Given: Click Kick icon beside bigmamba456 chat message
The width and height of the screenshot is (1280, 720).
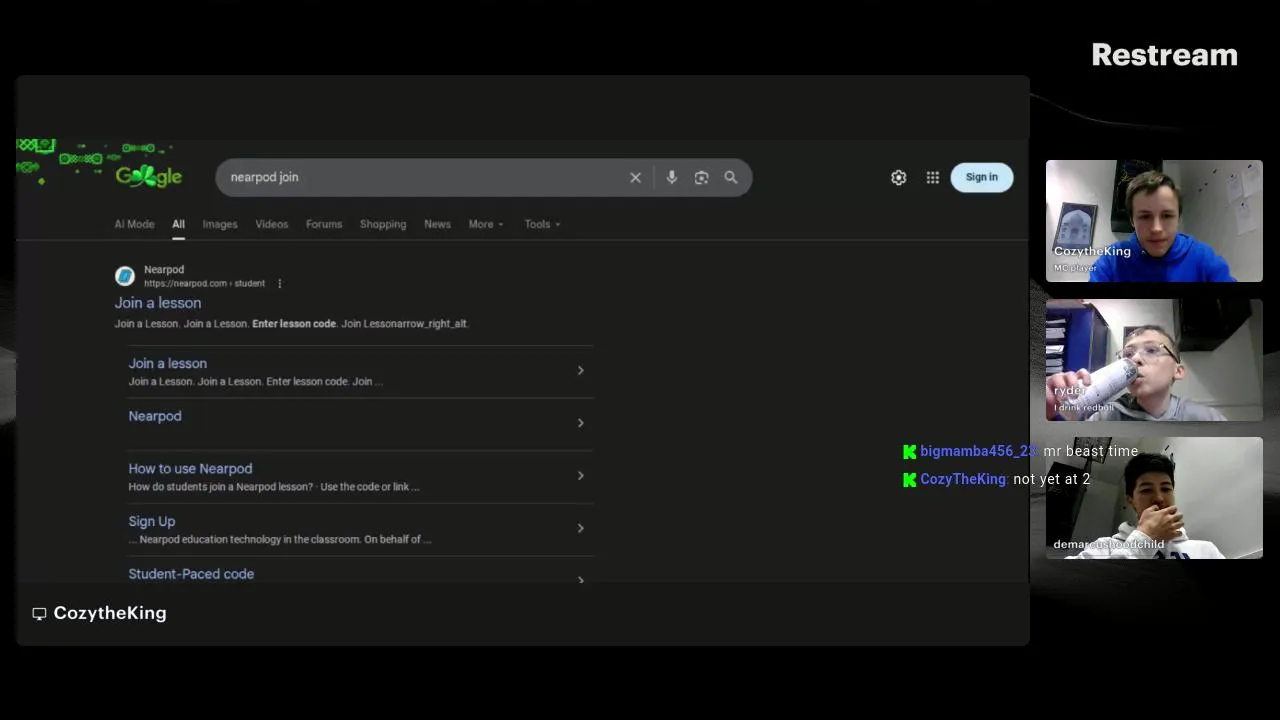Looking at the screenshot, I should click(909, 452).
